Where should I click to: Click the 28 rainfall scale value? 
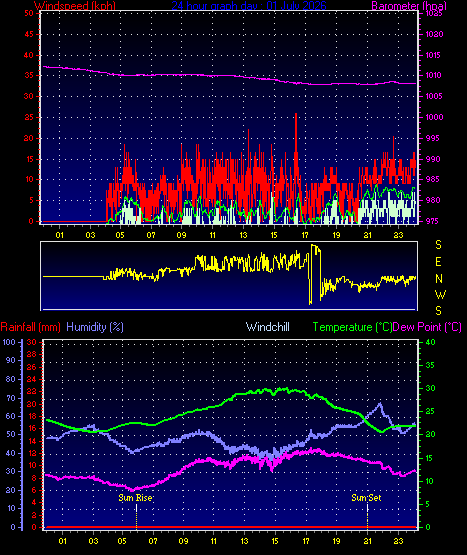click(32, 354)
